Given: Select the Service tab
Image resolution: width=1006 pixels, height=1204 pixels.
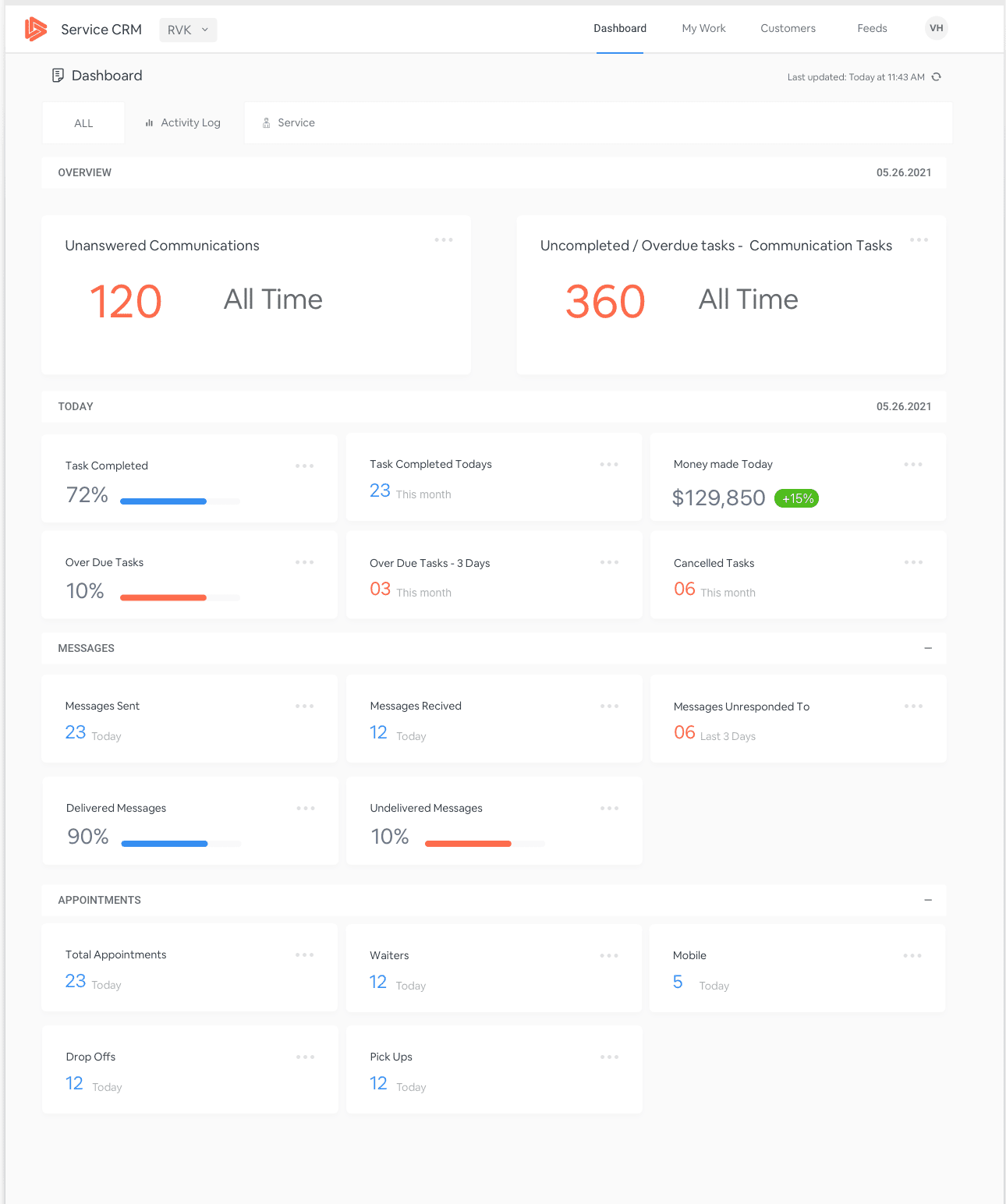Looking at the screenshot, I should 289,123.
